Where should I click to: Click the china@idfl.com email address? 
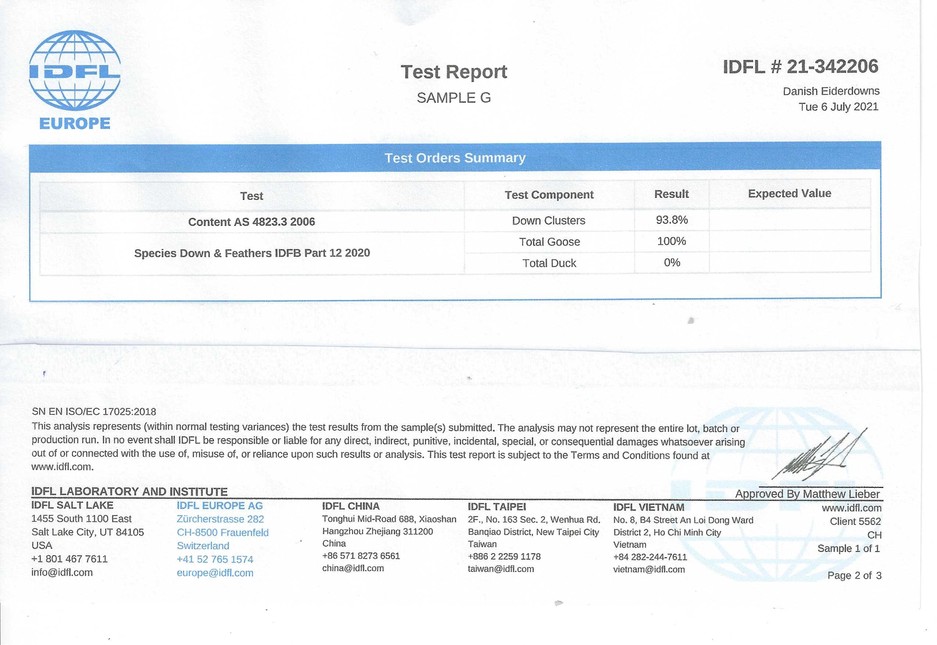[353, 568]
